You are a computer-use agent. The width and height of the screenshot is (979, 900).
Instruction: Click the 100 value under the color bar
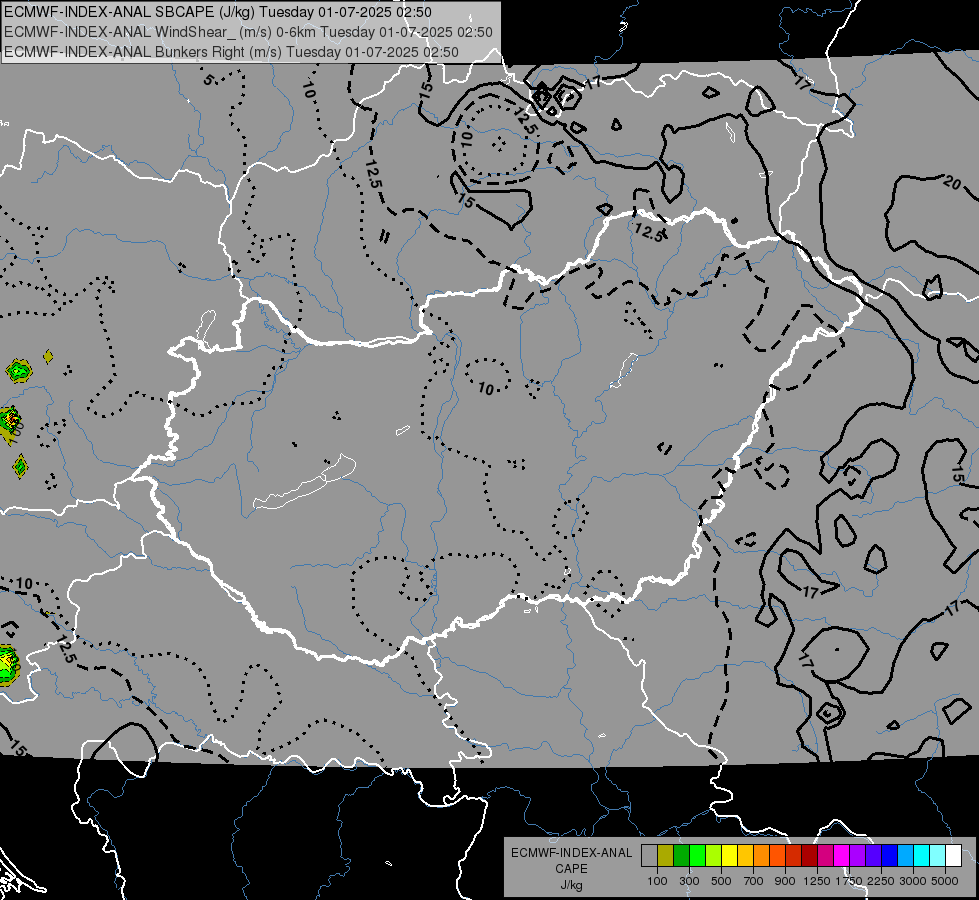tap(657, 881)
